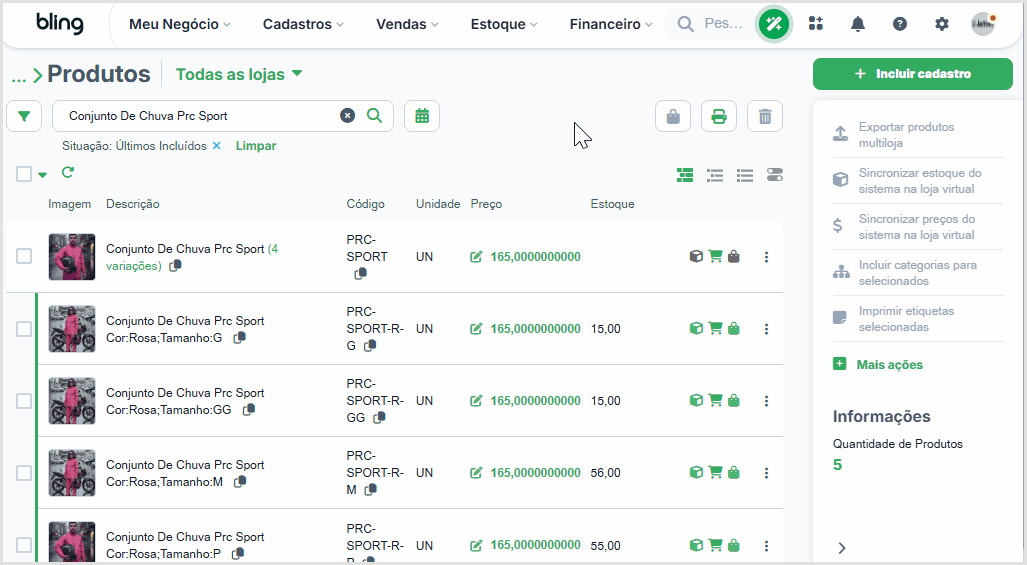Open Mais ações
Image resolution: width=1027 pixels, height=565 pixels.
coord(878,365)
